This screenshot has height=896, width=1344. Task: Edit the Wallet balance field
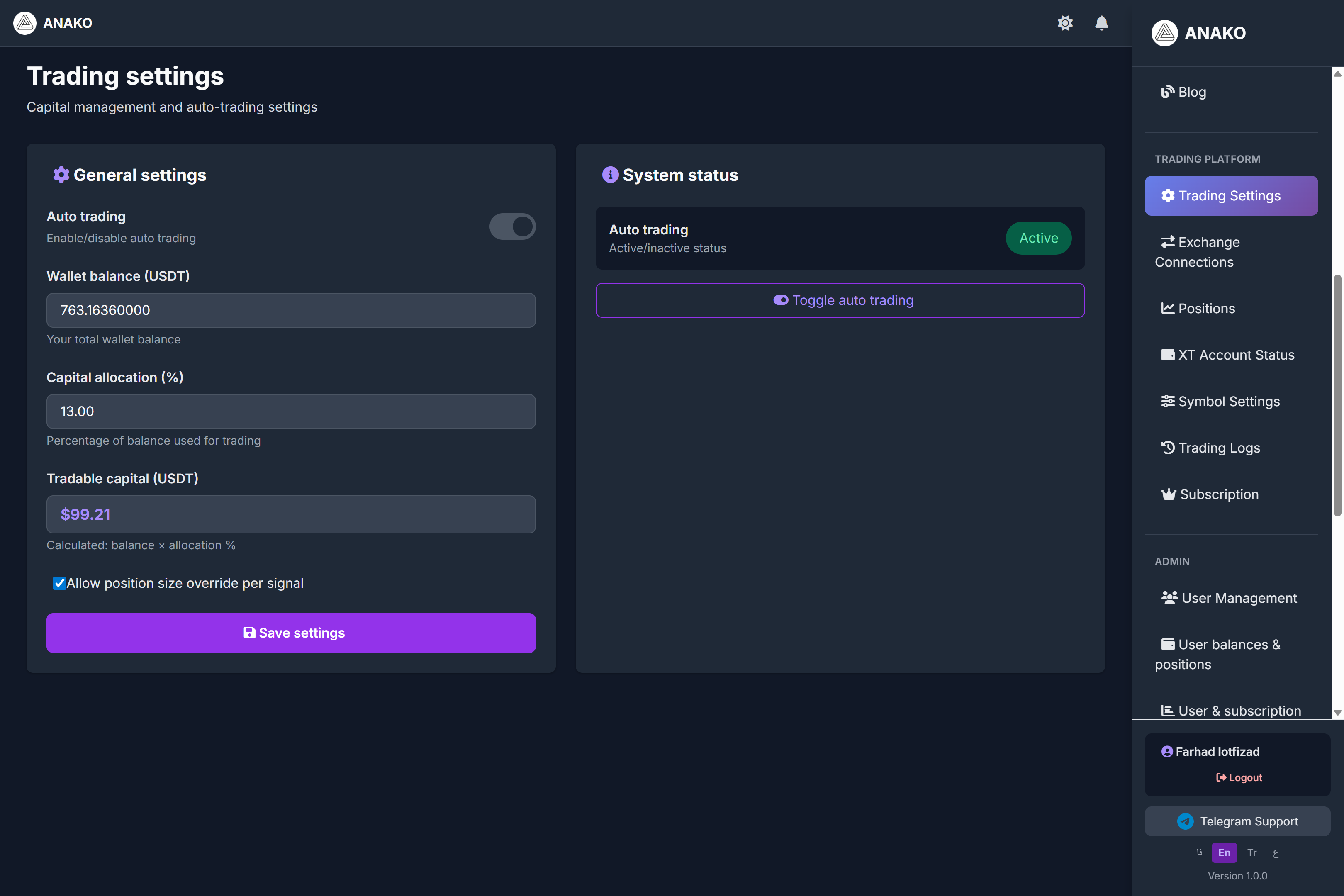(x=291, y=310)
